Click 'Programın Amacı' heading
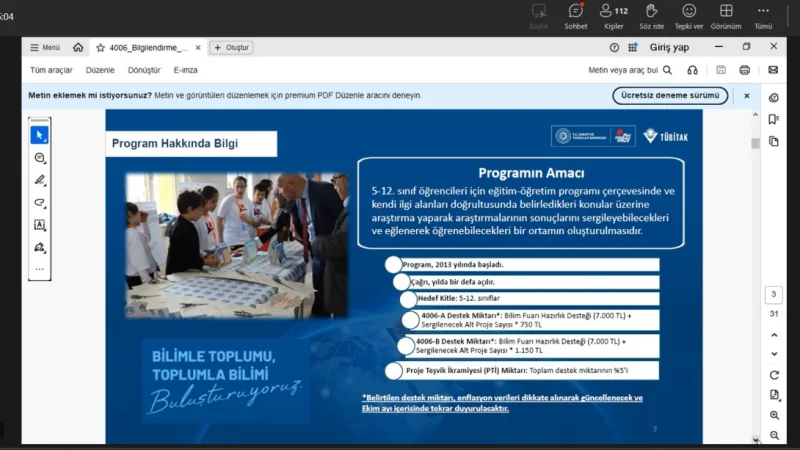The image size is (800, 450). tap(531, 173)
